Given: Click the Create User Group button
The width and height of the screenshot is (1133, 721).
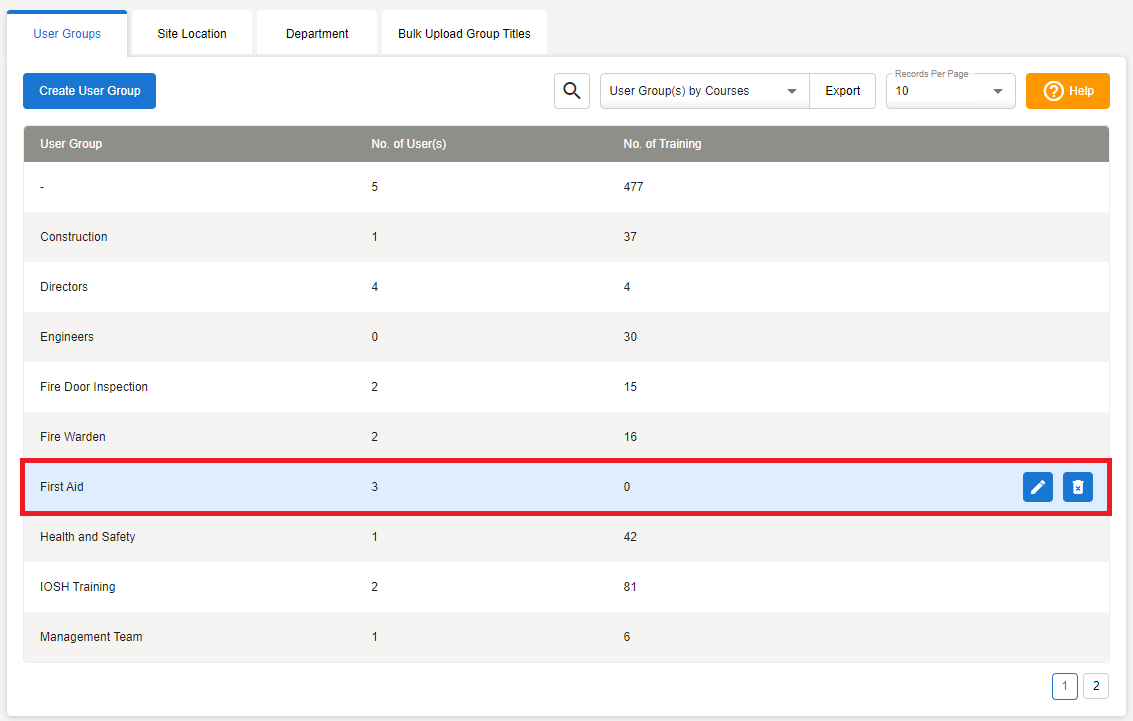Looking at the screenshot, I should [x=89, y=91].
